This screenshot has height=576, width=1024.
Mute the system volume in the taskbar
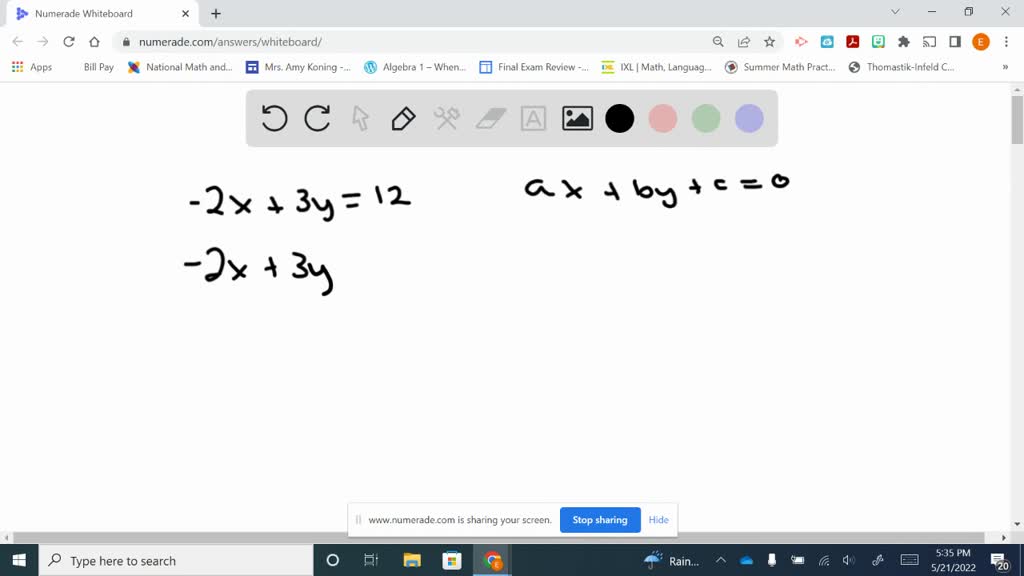pos(849,560)
